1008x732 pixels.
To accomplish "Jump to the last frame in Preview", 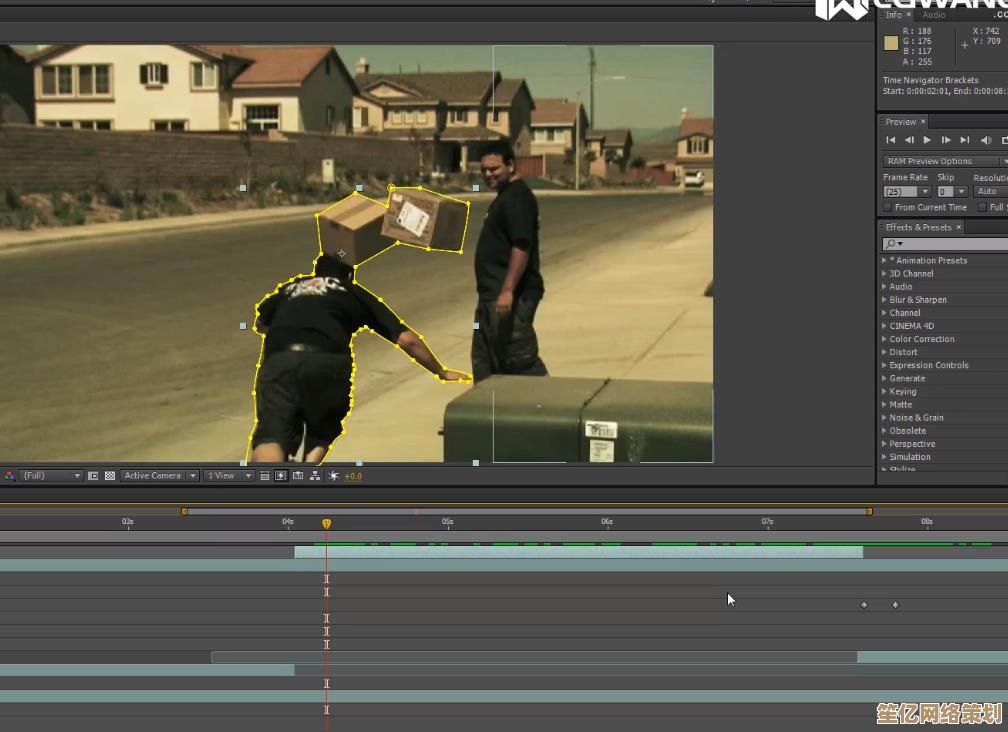I will (x=964, y=140).
